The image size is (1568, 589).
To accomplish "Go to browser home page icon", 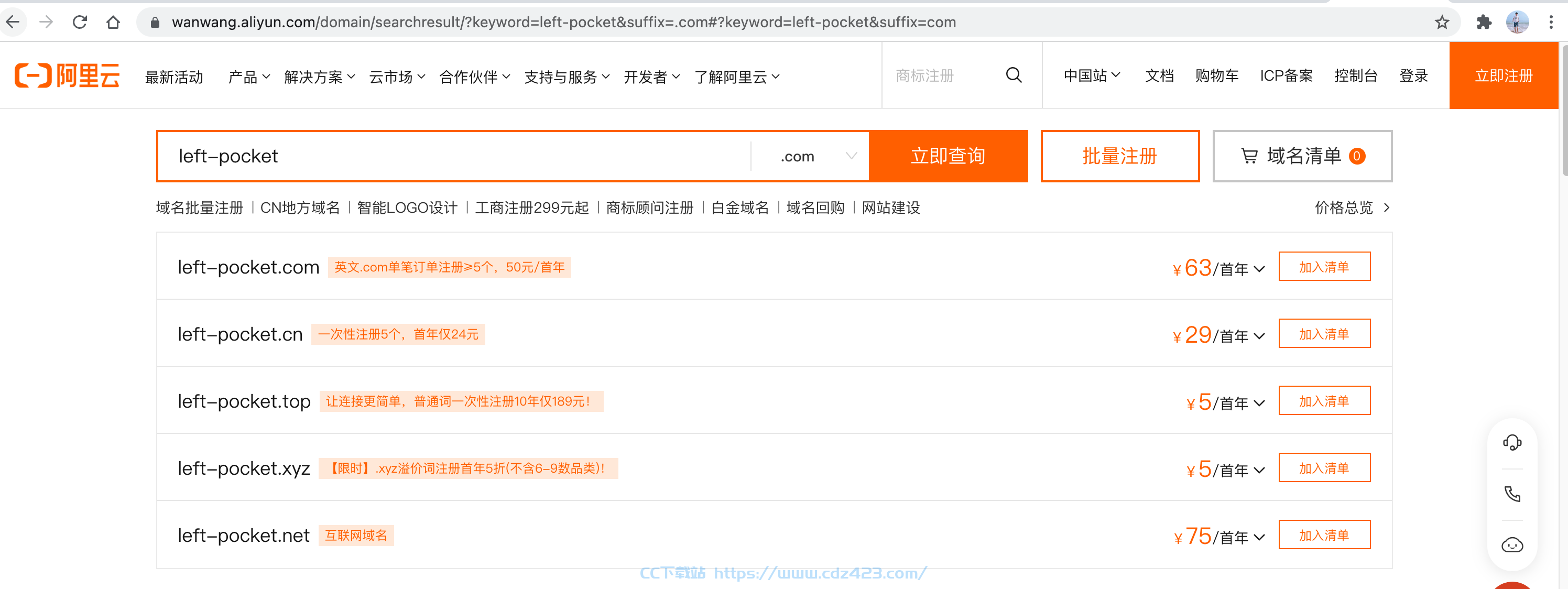I will tap(113, 23).
